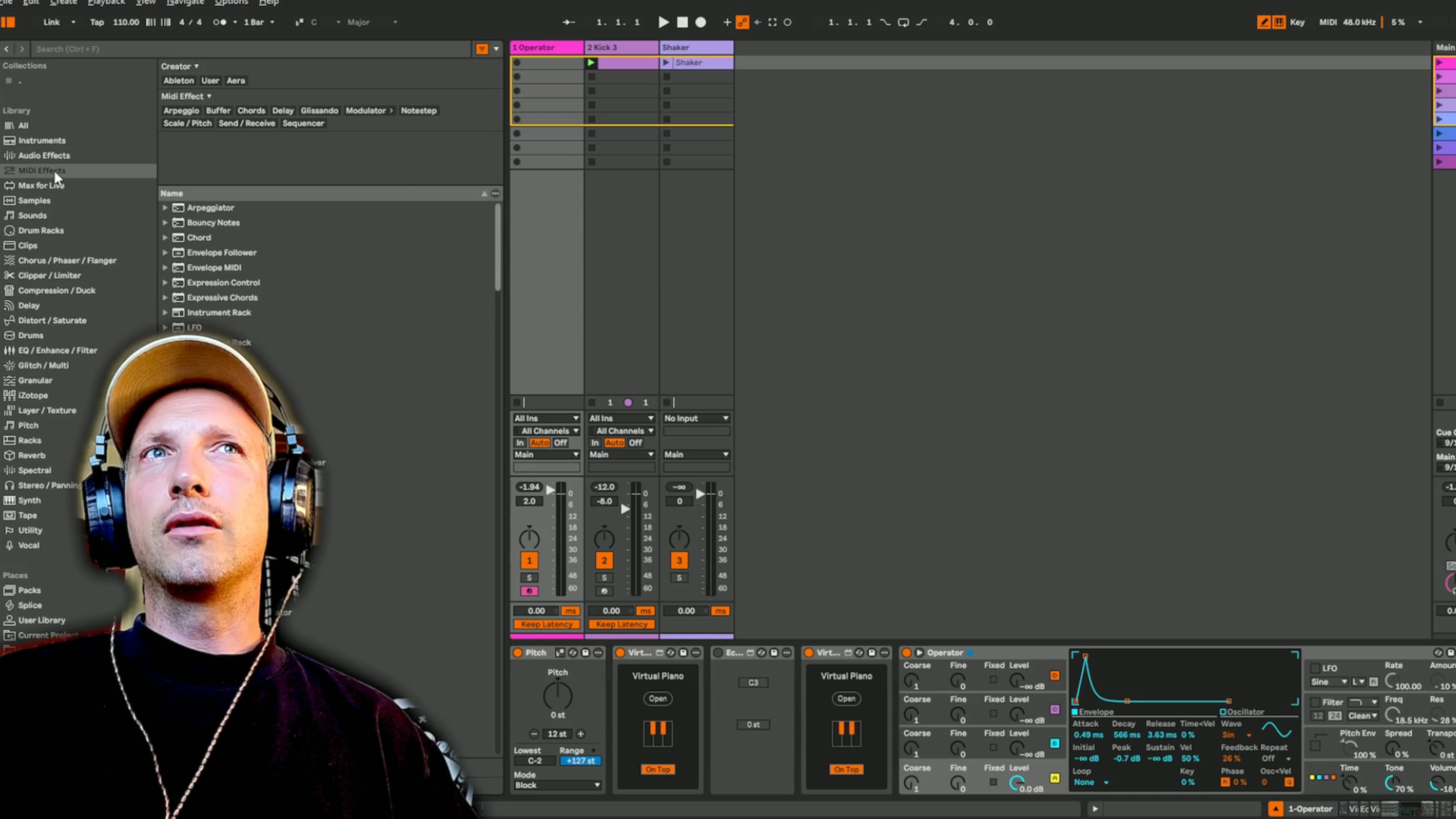Open the Drum Racks category
Screen dimensions: 1456x819
(41, 231)
